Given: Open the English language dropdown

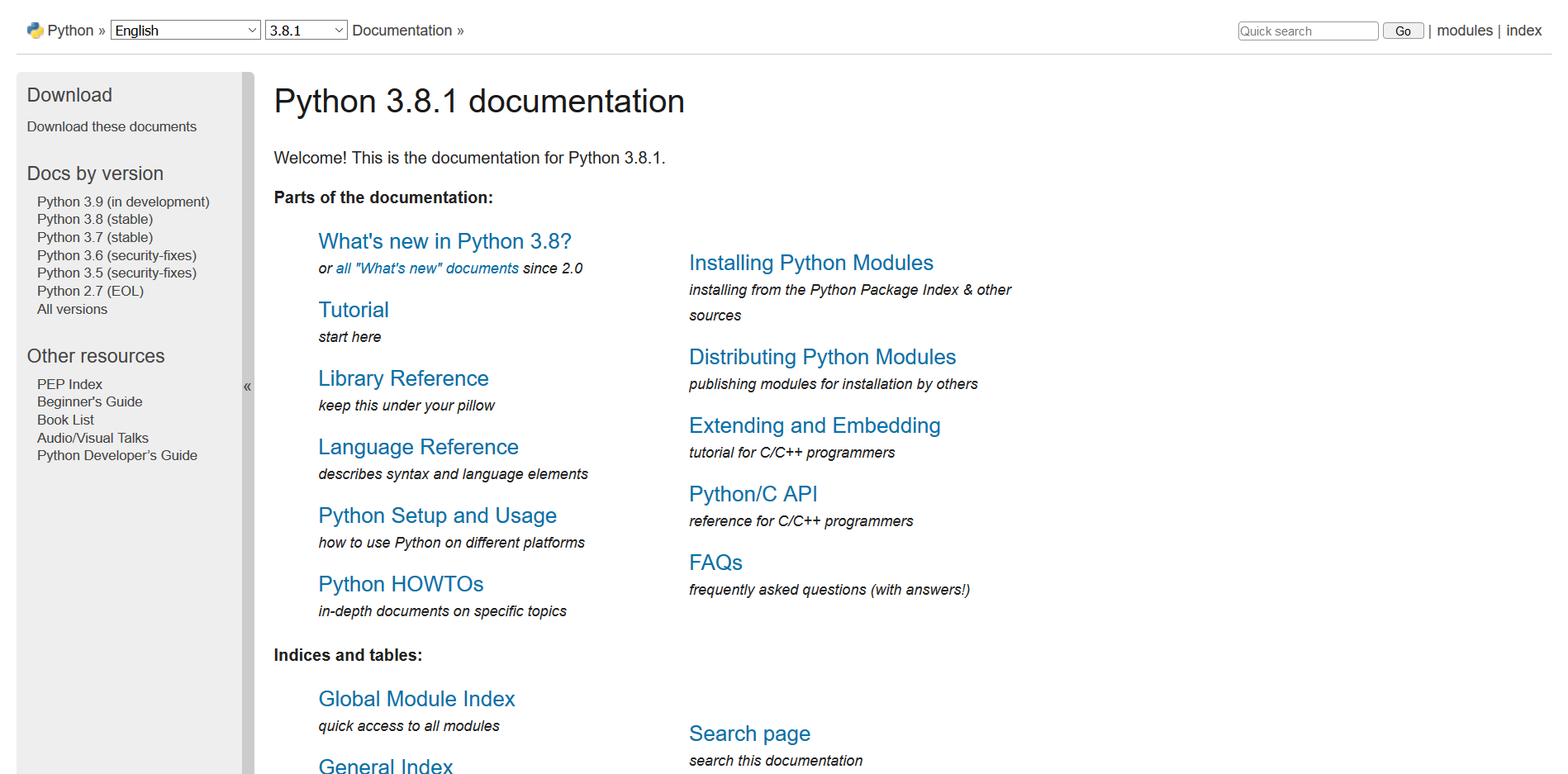Looking at the screenshot, I should [186, 31].
